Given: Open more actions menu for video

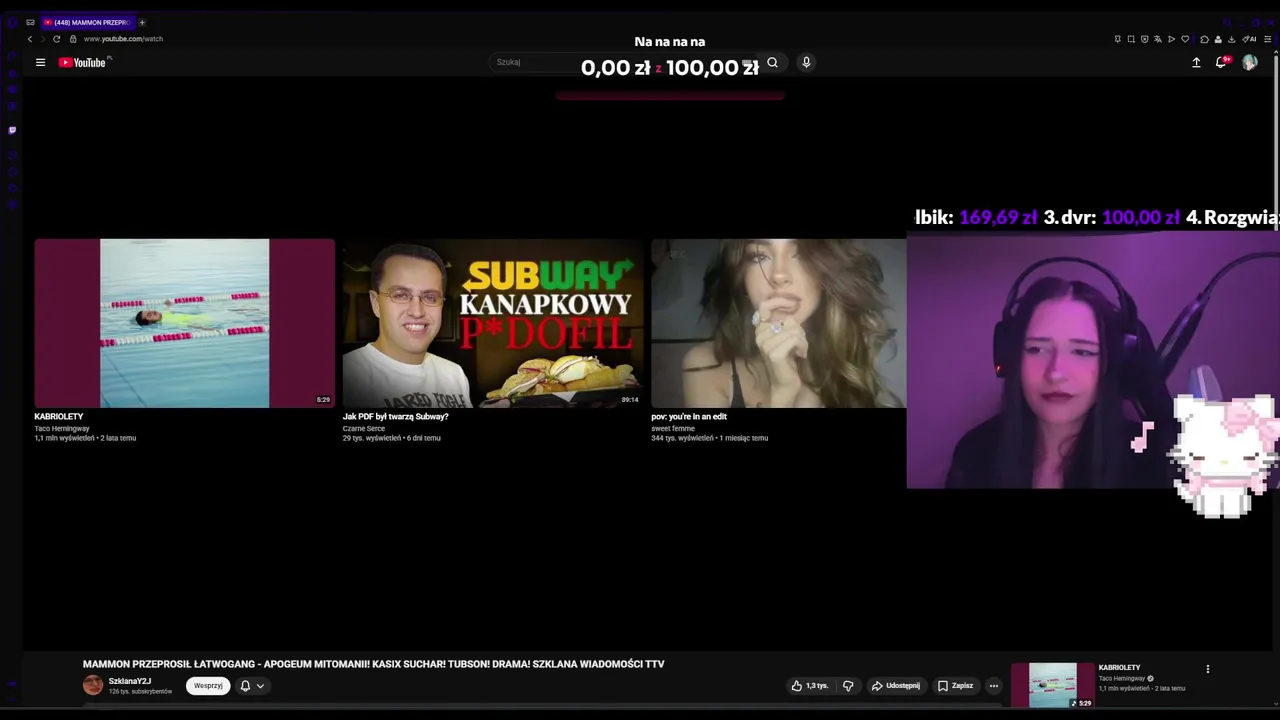Looking at the screenshot, I should coord(993,686).
